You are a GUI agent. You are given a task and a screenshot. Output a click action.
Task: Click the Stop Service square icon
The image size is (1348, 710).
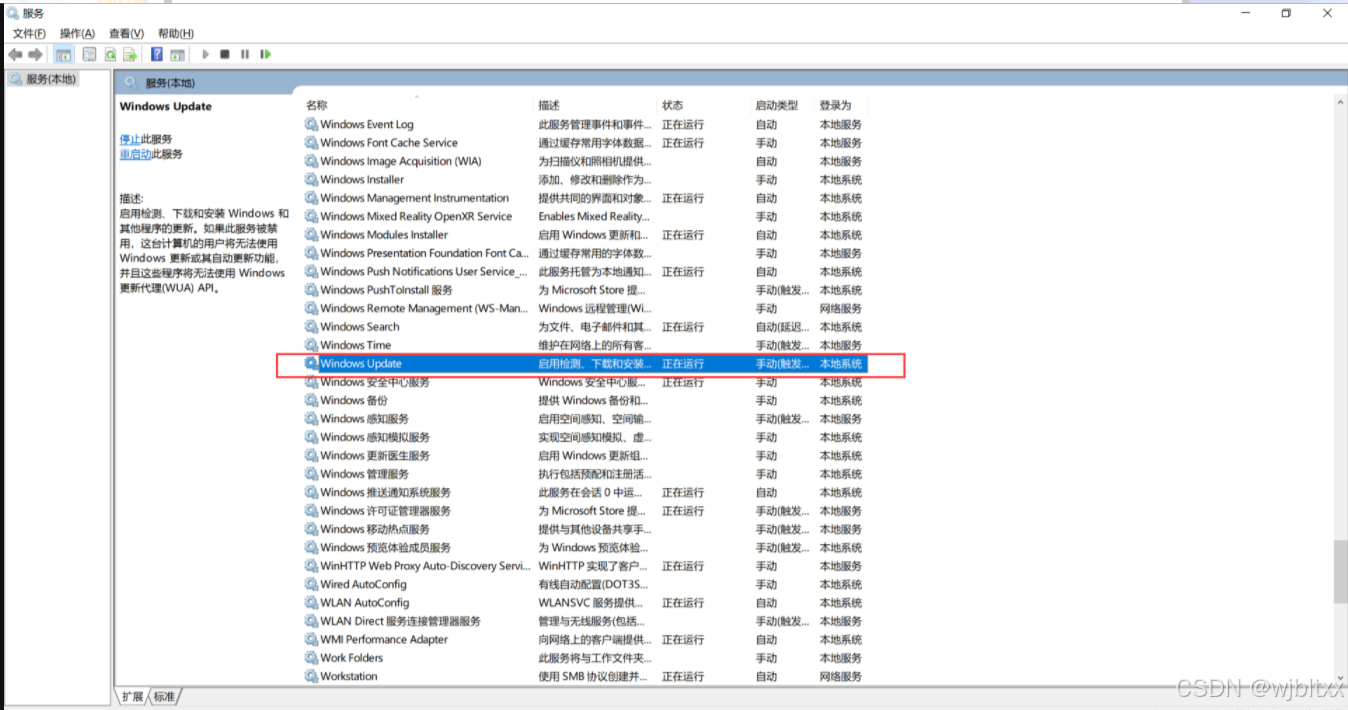click(x=225, y=54)
